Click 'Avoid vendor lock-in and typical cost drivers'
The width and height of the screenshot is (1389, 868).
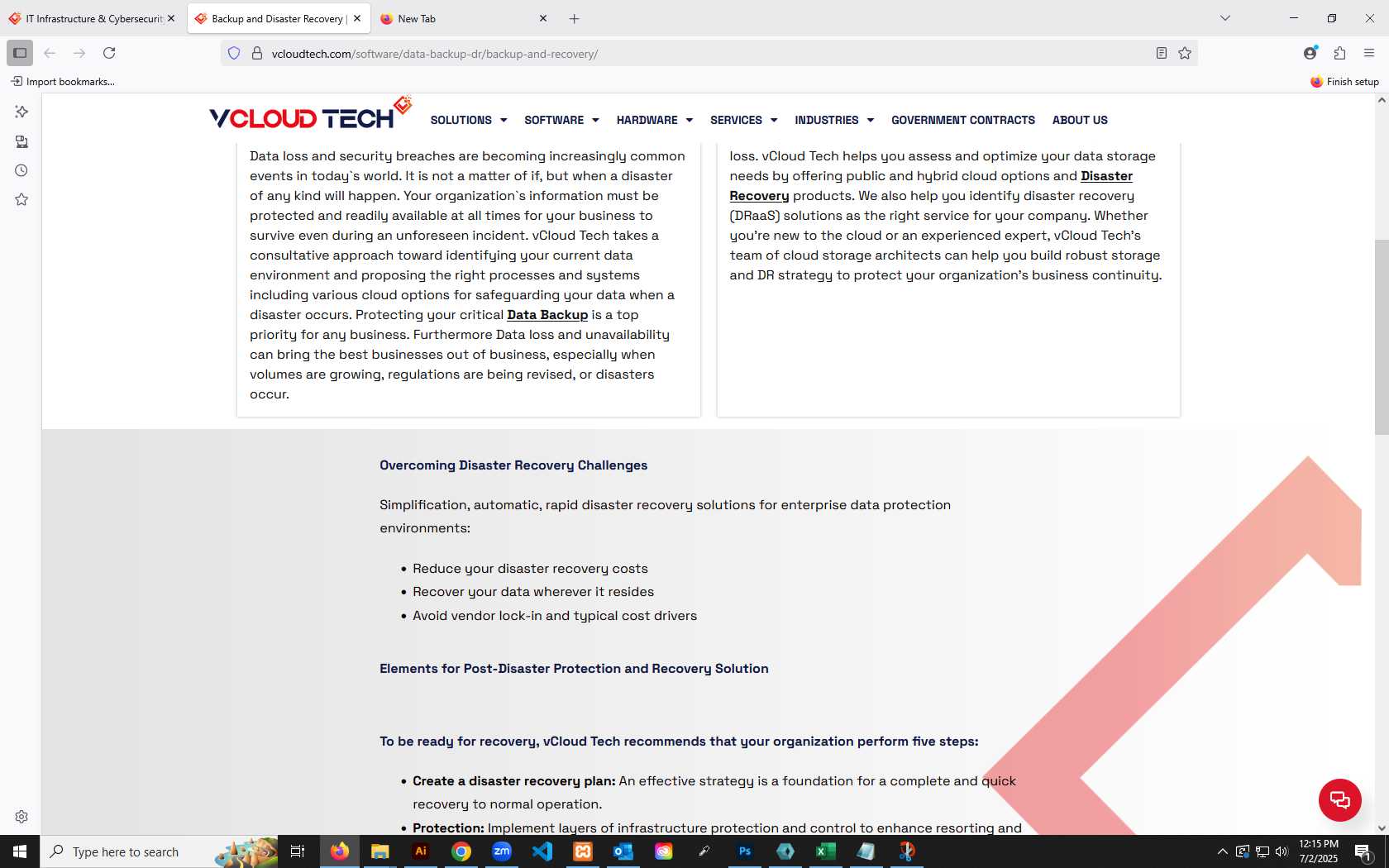(555, 616)
